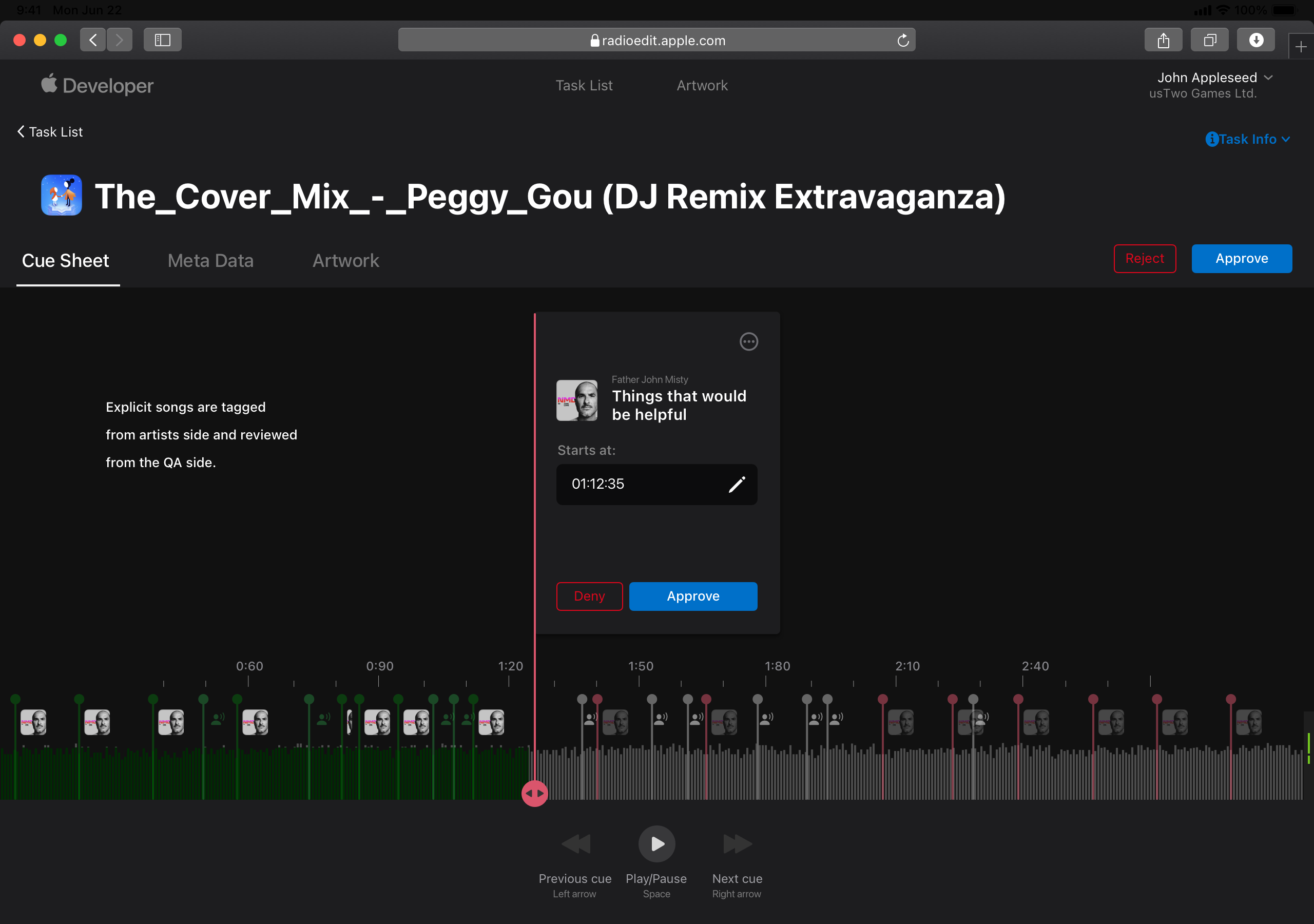Edit start time with pencil icon
The width and height of the screenshot is (1314, 924).
737,484
